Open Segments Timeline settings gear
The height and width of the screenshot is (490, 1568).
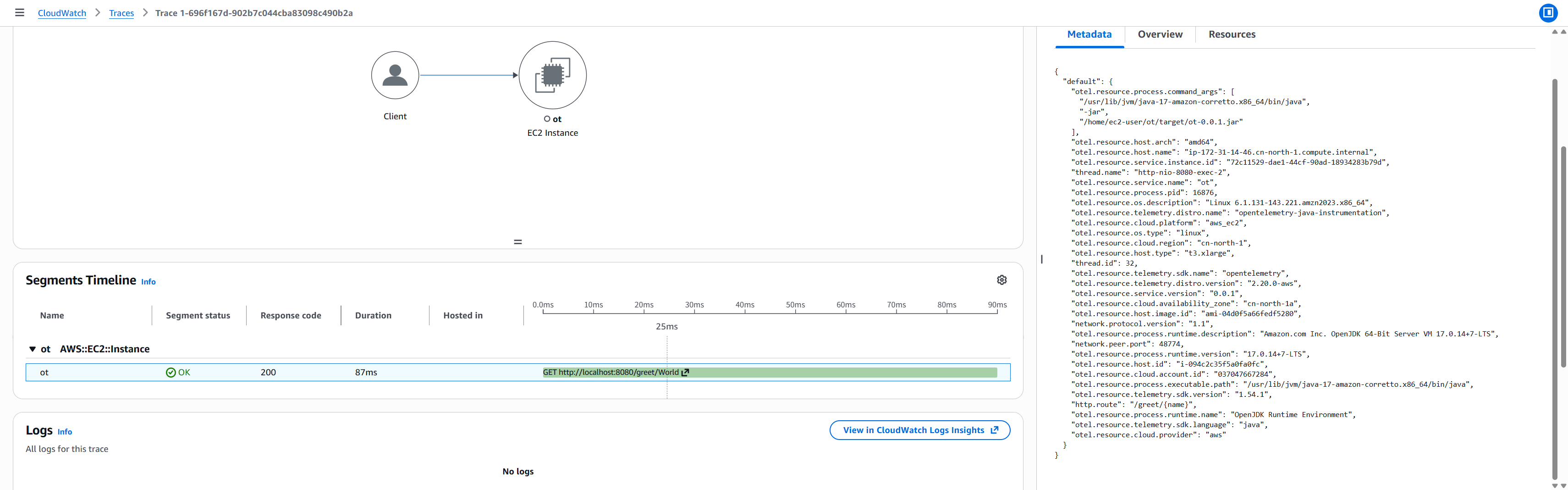click(1001, 280)
